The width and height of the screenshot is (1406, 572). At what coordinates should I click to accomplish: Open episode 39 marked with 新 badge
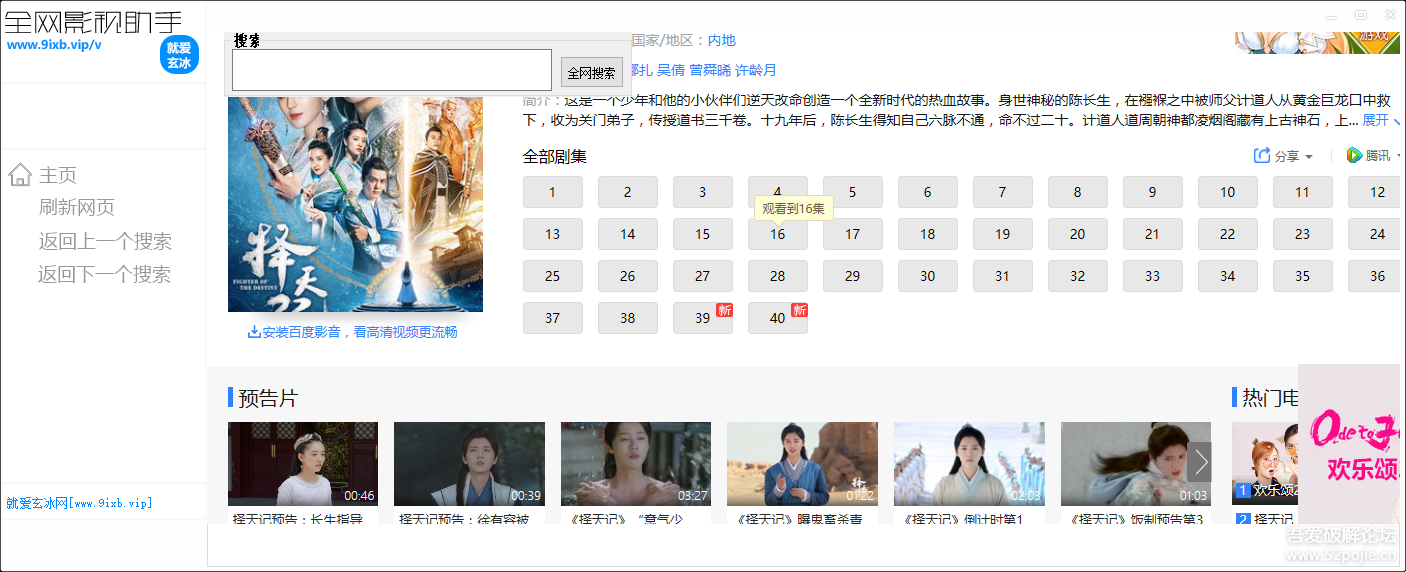point(703,318)
